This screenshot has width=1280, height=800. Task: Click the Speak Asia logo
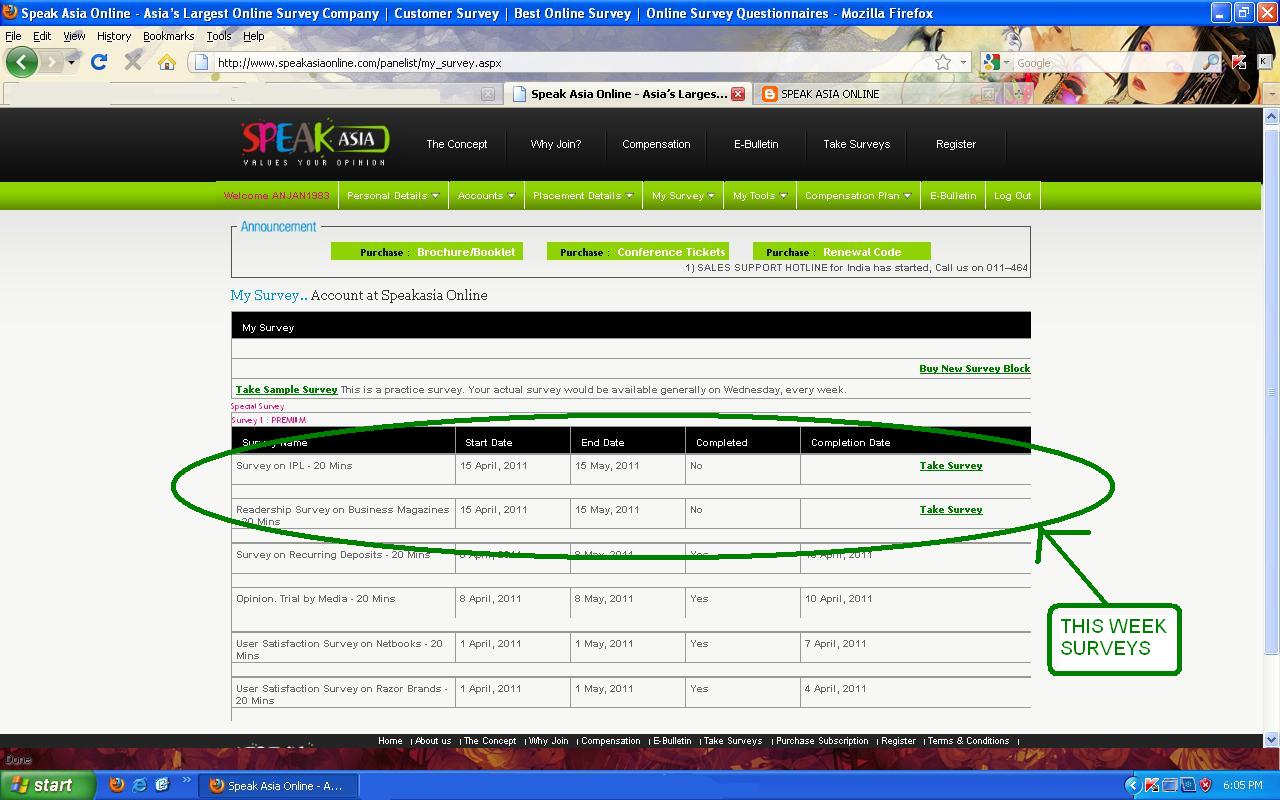tap(315, 144)
